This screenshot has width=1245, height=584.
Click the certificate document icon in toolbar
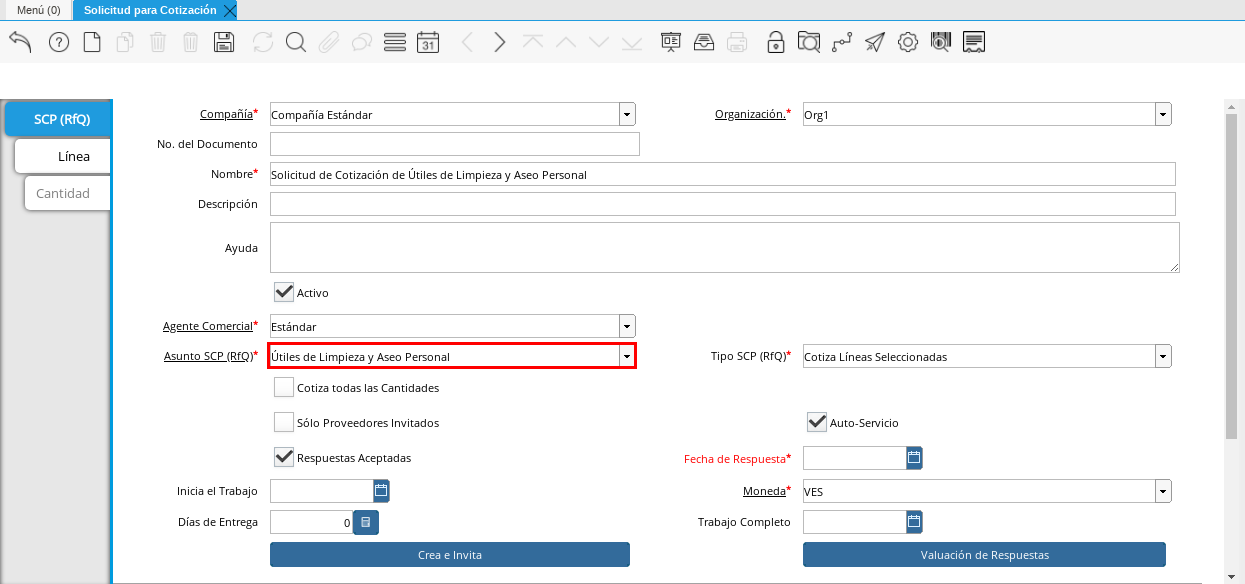tap(974, 42)
